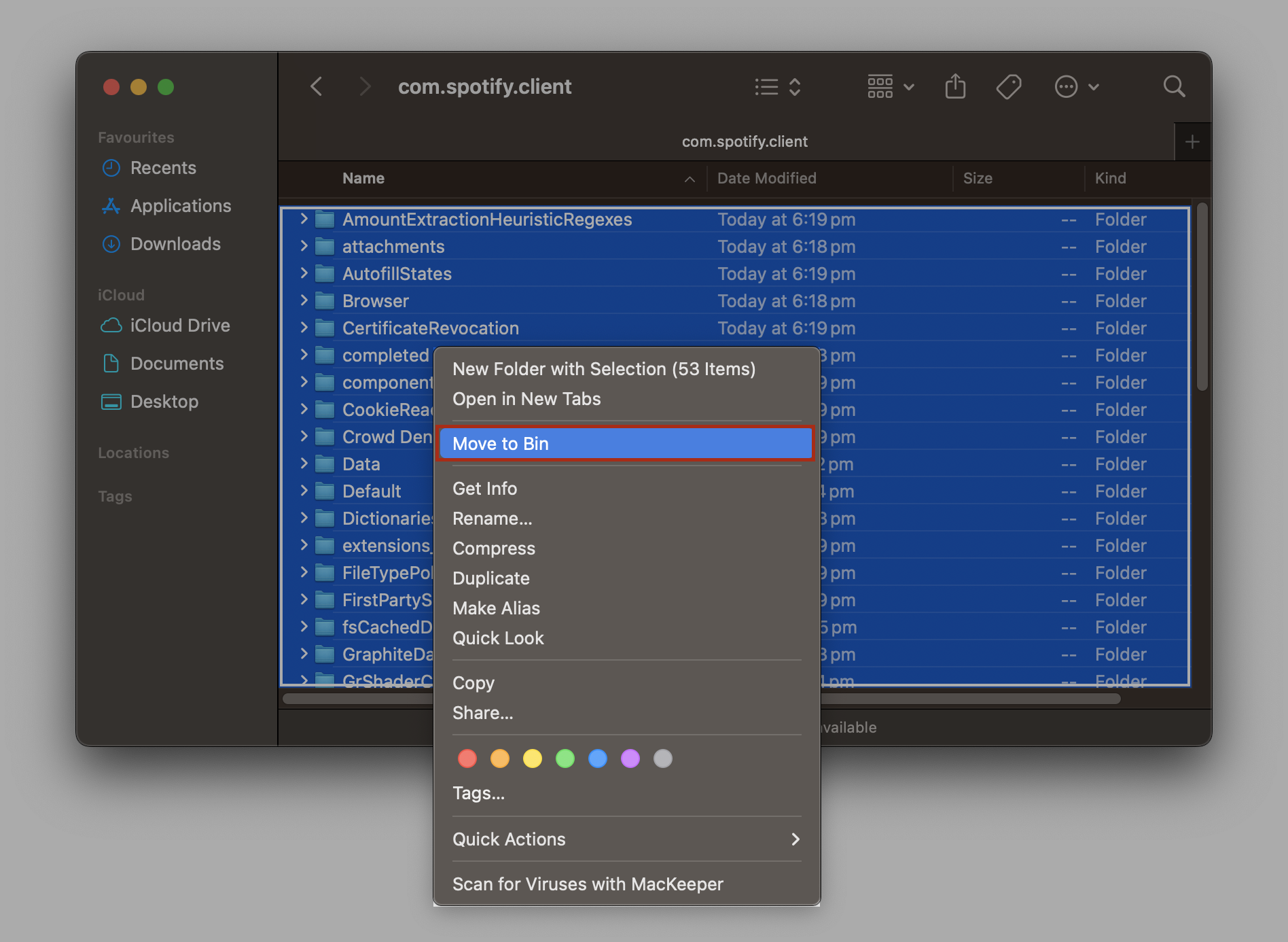Image resolution: width=1288 pixels, height=942 pixels.
Task: Apply the grey tag color
Action: [x=663, y=758]
